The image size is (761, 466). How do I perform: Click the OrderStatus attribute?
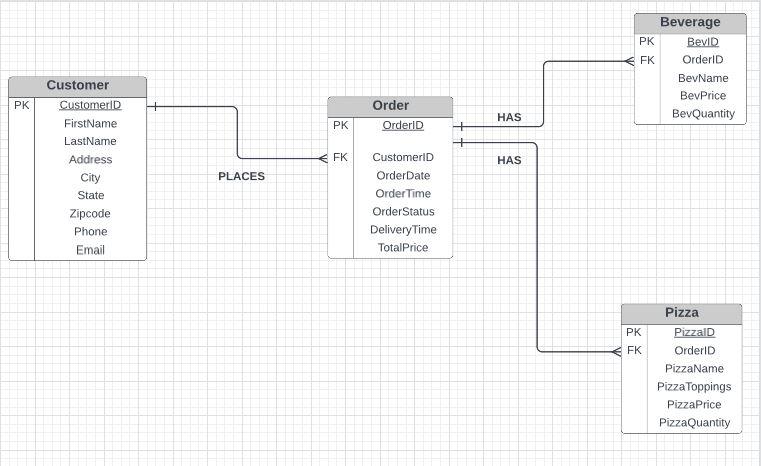pos(403,212)
